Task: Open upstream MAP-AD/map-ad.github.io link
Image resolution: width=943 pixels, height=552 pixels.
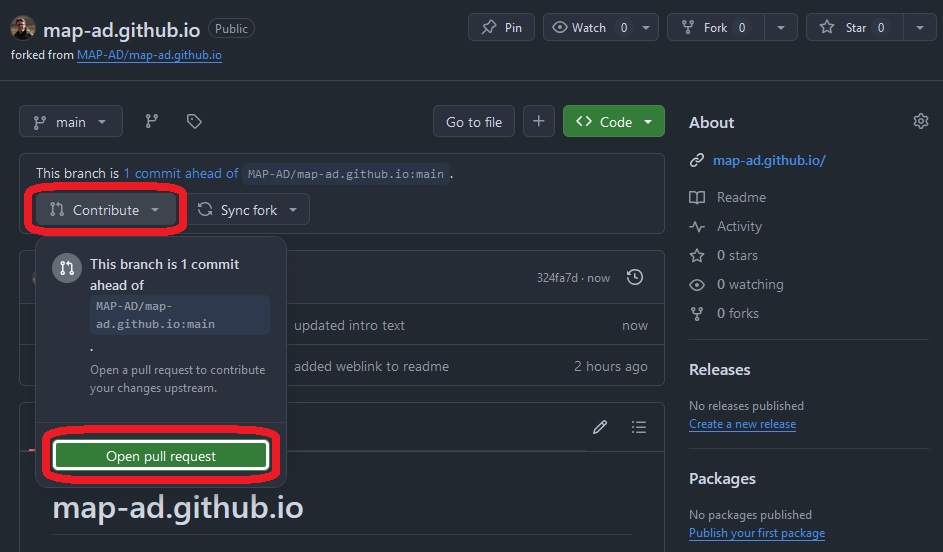Action: (x=149, y=55)
